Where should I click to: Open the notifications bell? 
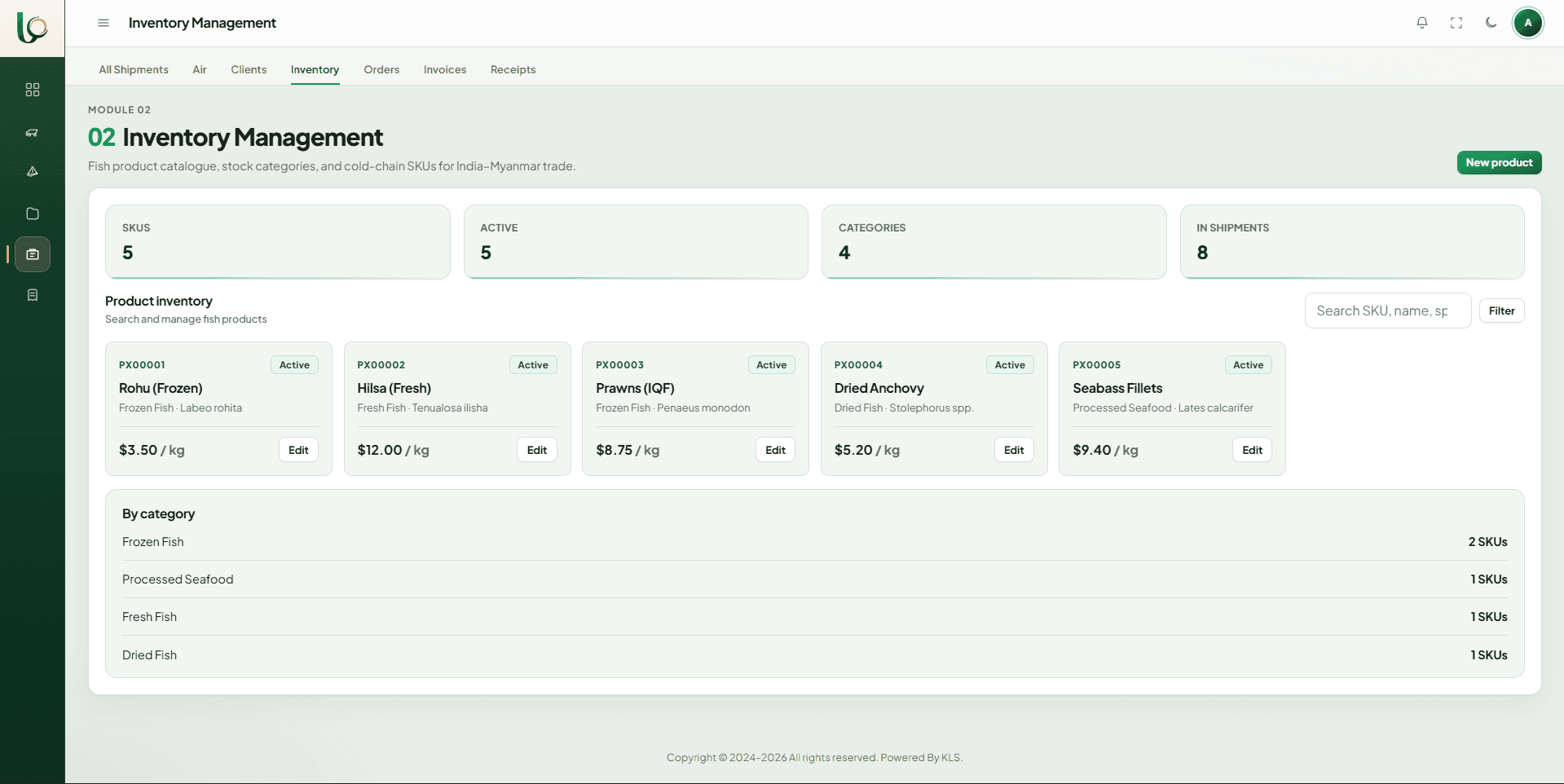coord(1422,23)
